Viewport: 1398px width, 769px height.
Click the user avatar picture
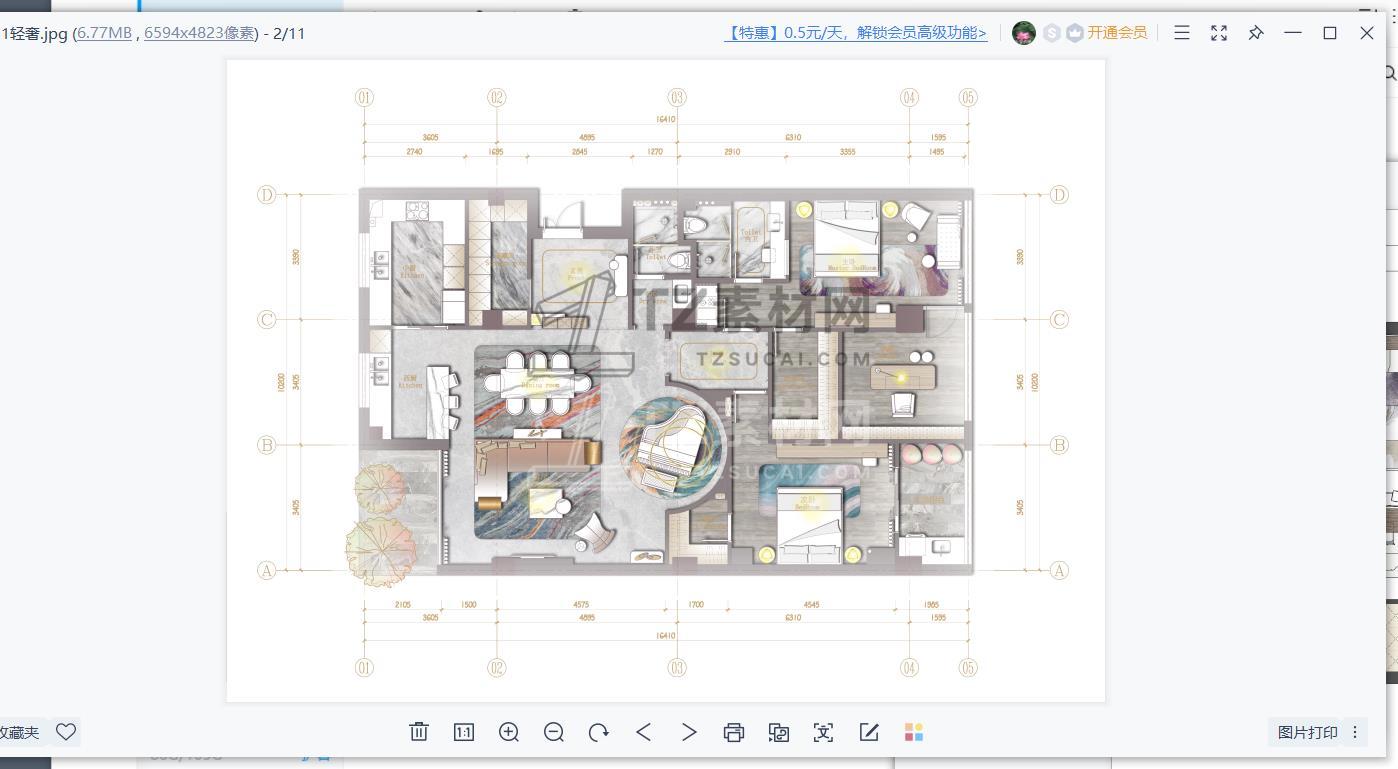(1024, 33)
